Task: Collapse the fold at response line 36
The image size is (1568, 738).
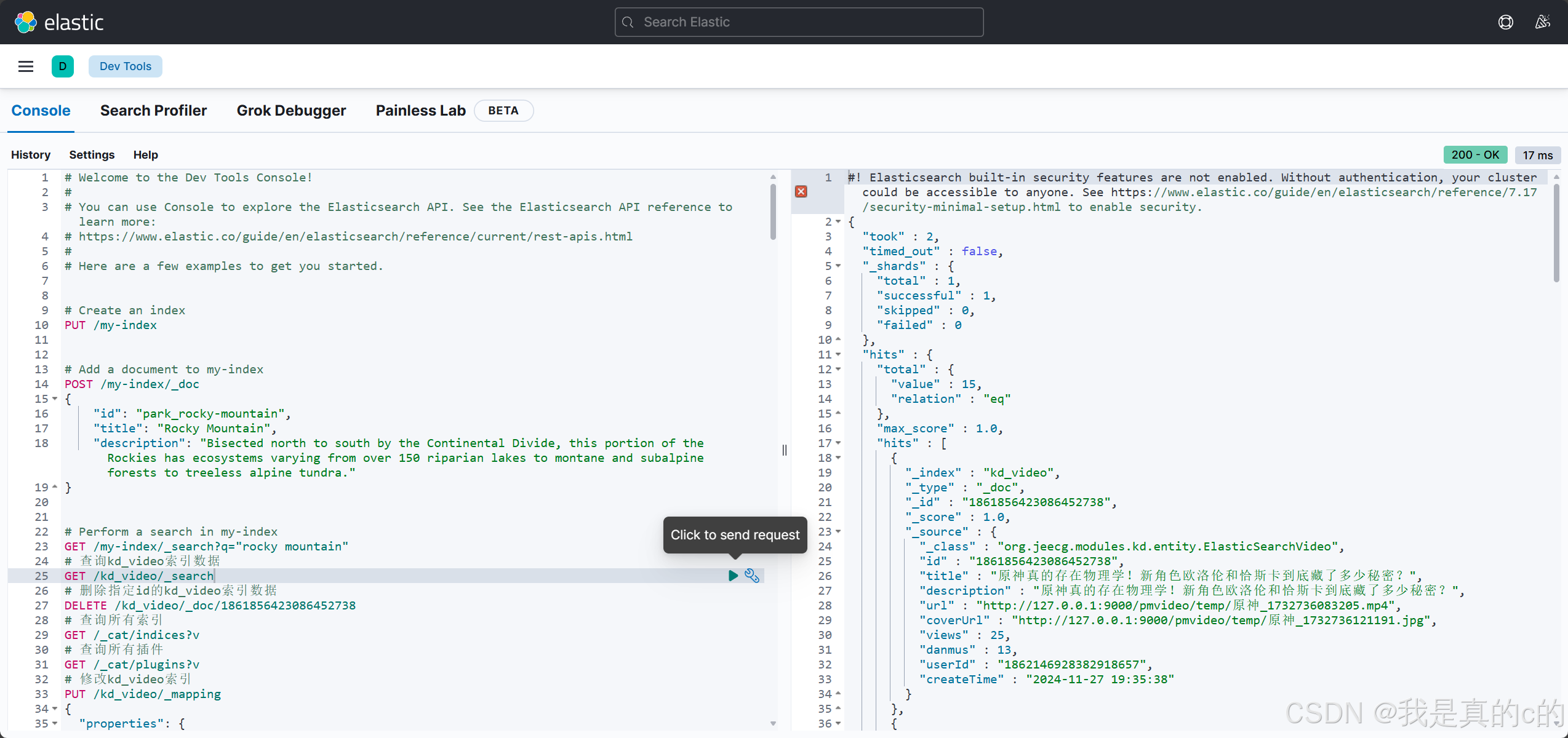Action: [838, 724]
